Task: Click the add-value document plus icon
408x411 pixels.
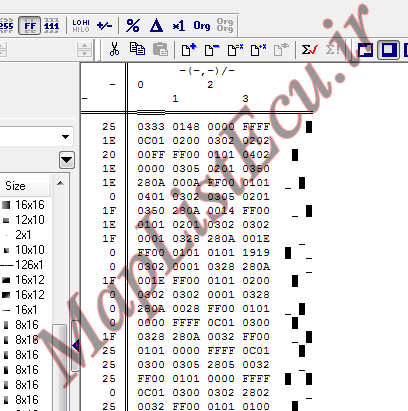Action: (x=189, y=50)
